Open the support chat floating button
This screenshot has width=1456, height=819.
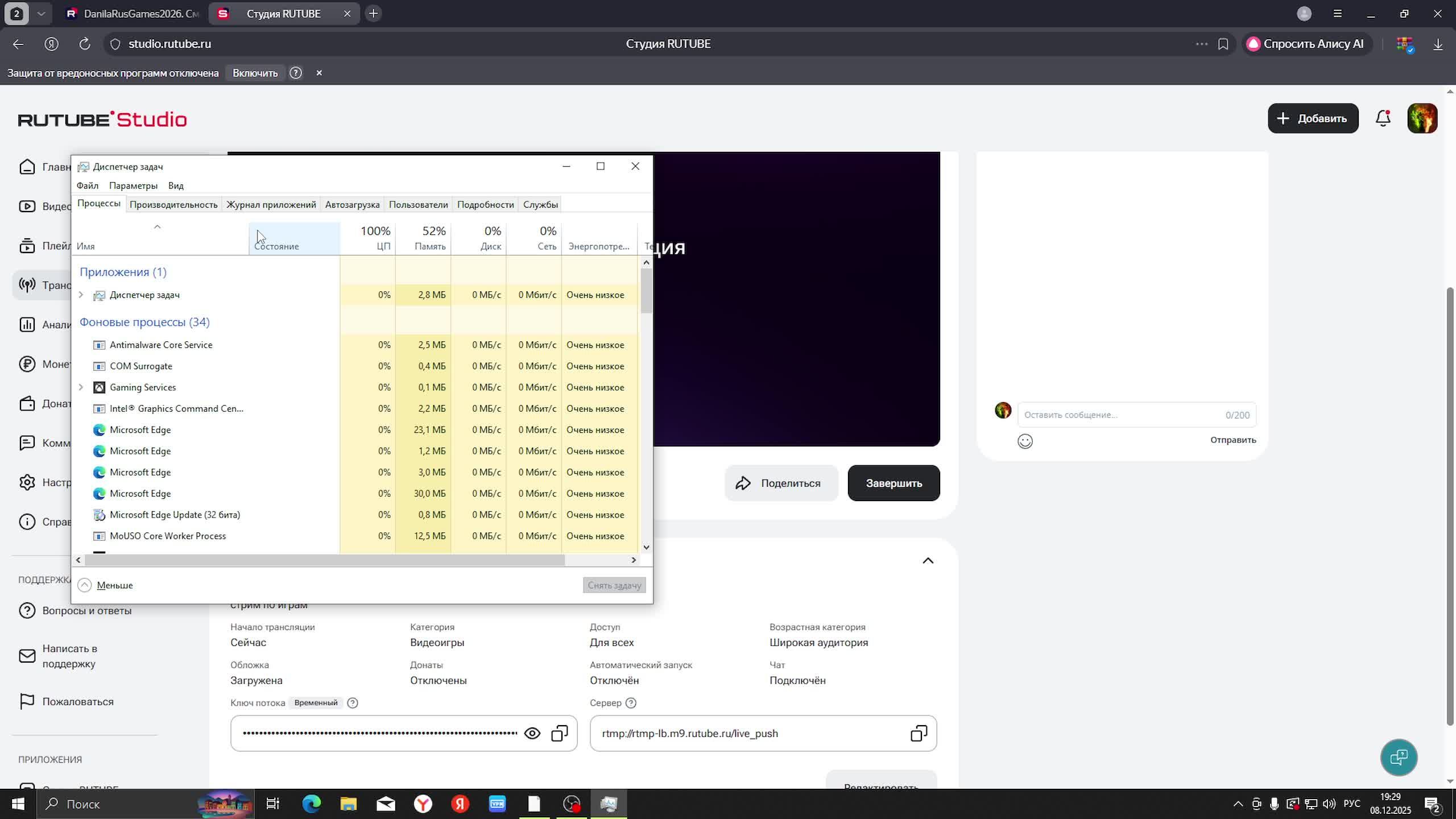tap(1399, 757)
